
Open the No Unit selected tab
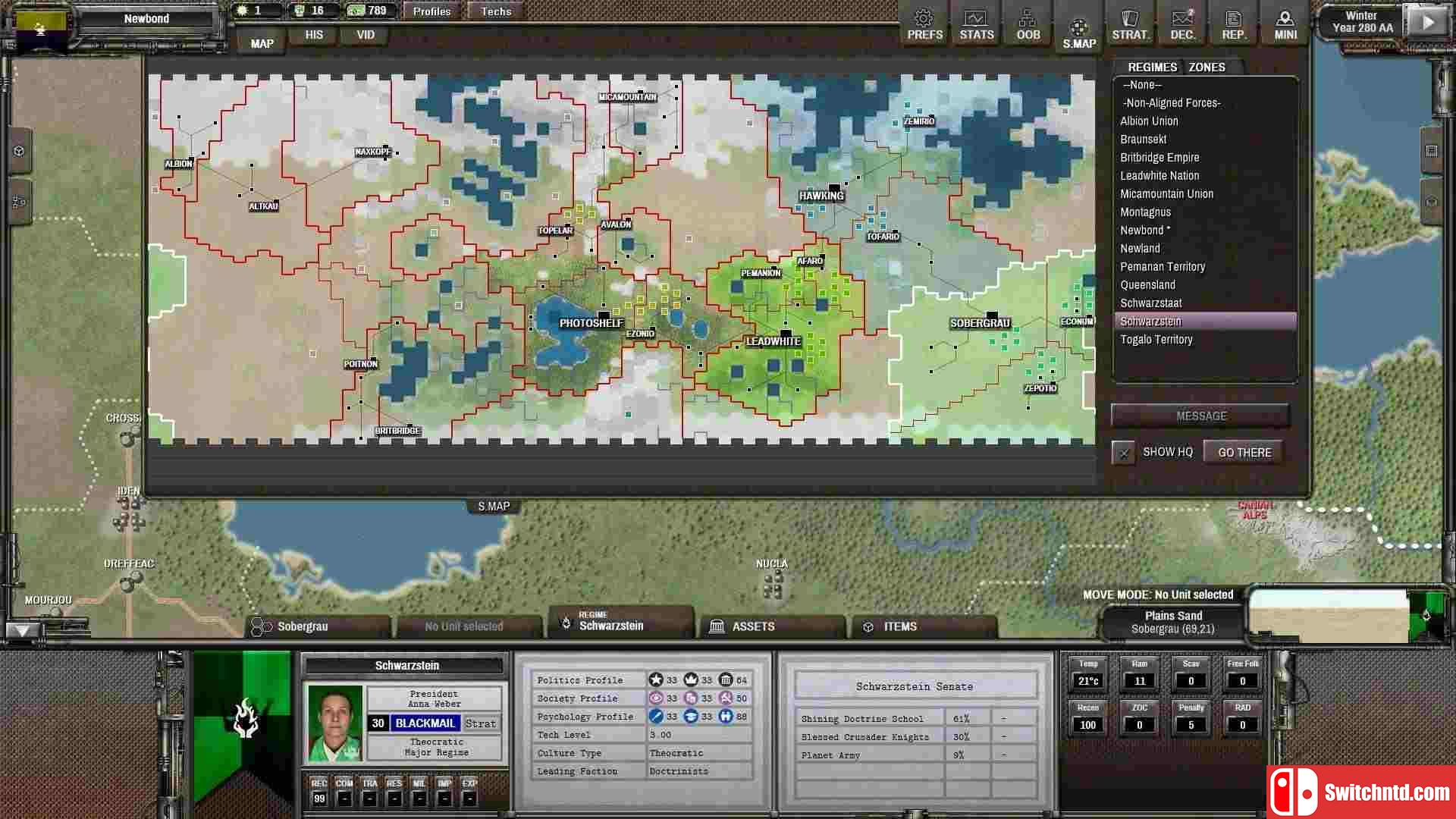pyautogui.click(x=468, y=626)
